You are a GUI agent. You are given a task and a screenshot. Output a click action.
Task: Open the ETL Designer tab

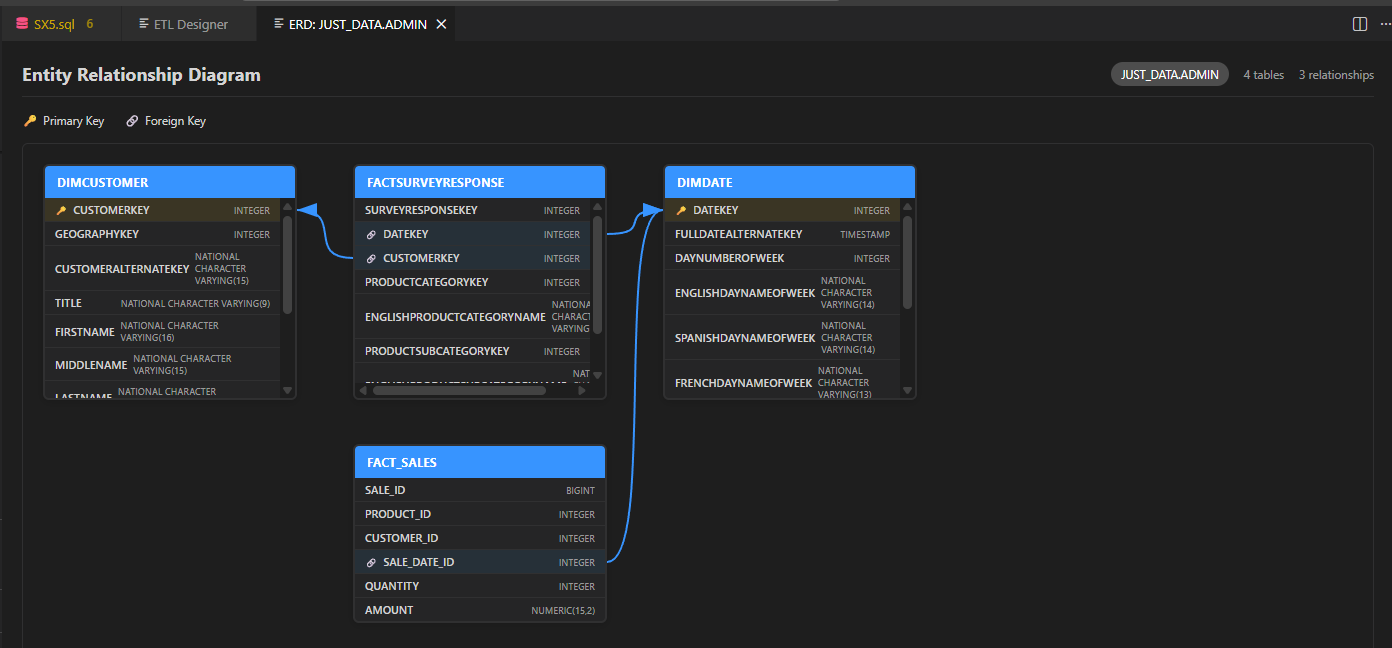point(190,24)
